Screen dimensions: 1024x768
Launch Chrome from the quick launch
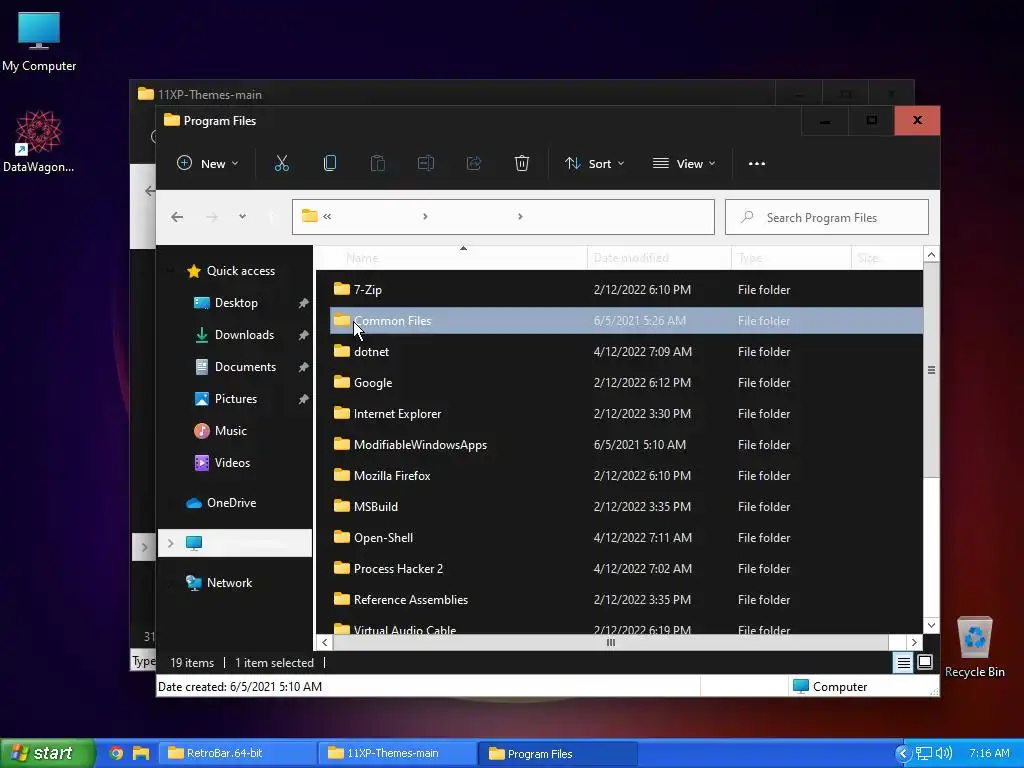[116, 753]
